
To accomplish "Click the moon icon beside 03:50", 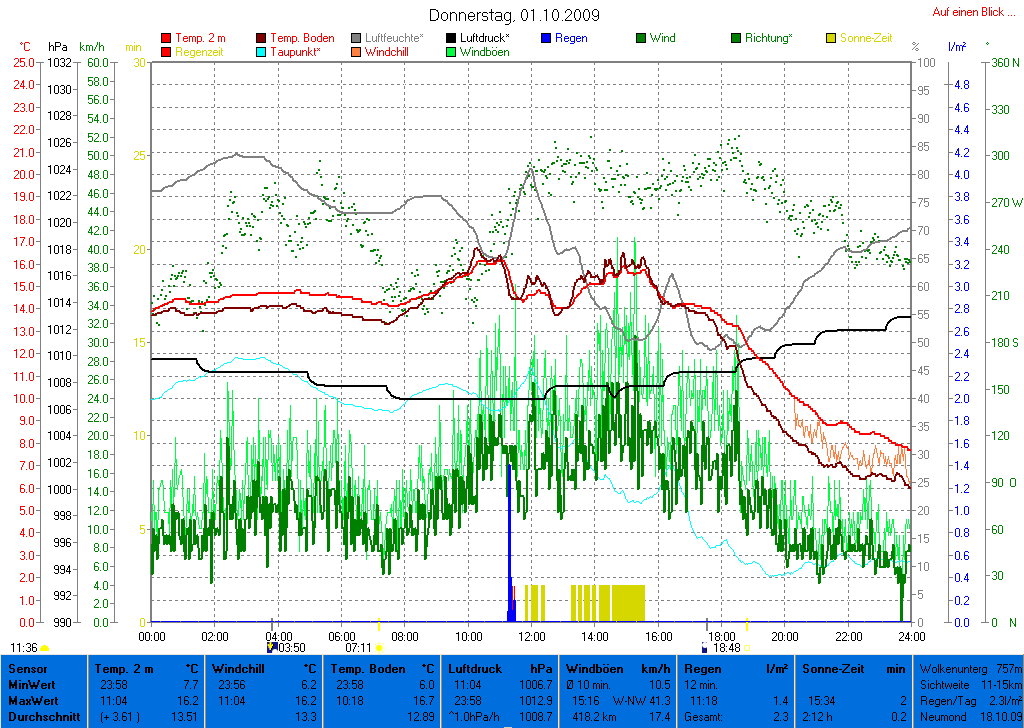I will [x=271, y=648].
